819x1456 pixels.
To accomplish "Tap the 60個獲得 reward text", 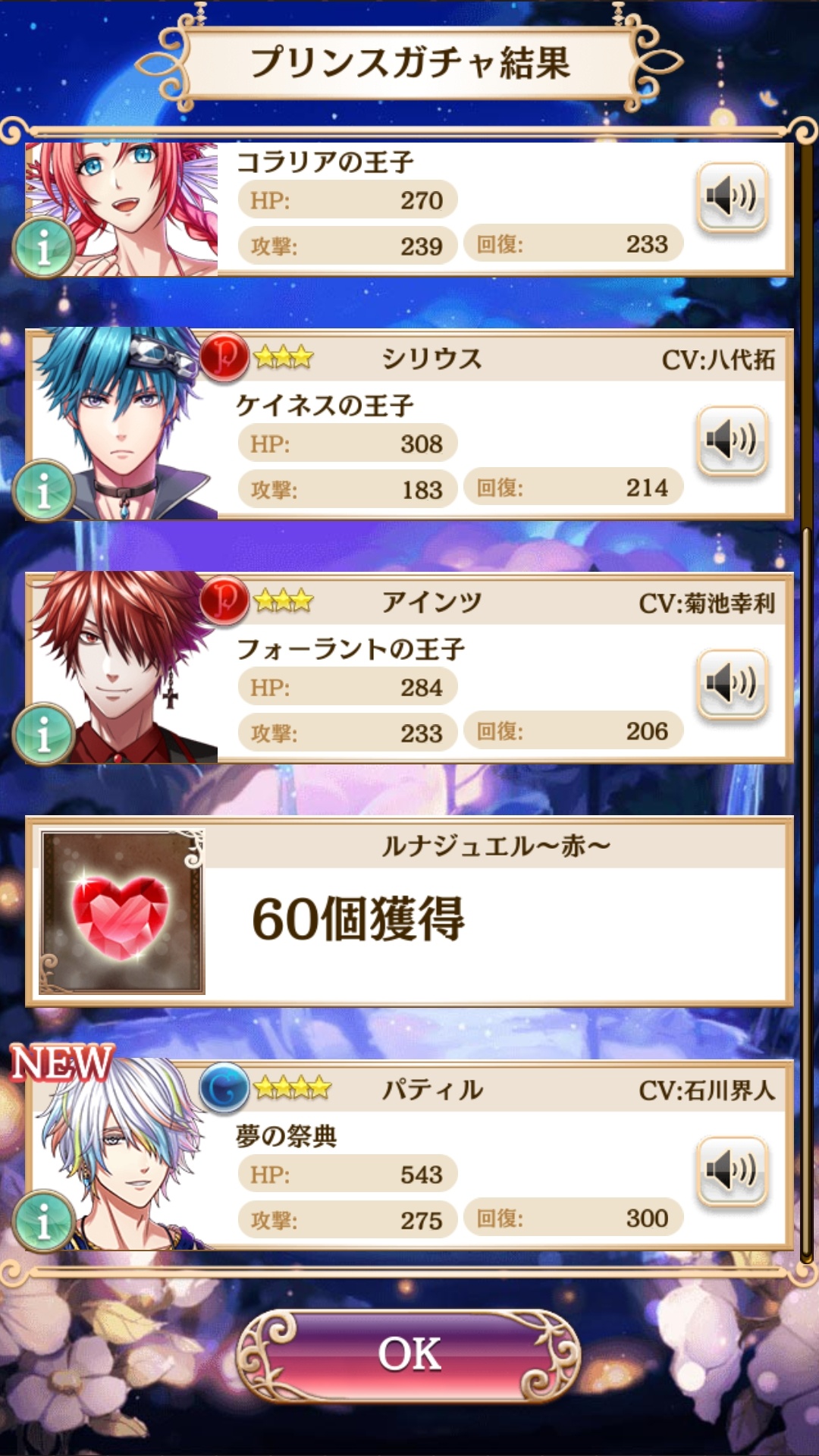I will (358, 918).
